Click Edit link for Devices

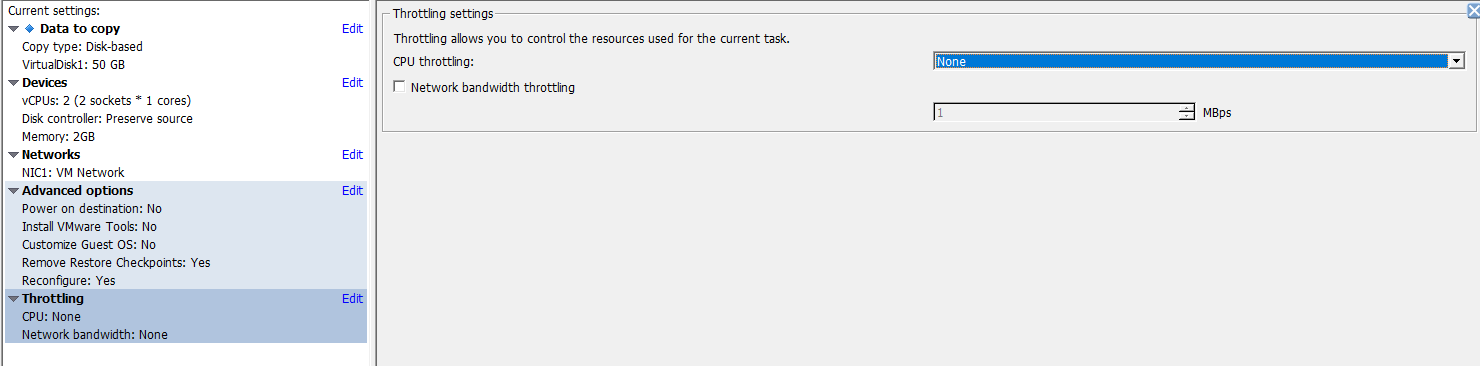click(x=352, y=83)
